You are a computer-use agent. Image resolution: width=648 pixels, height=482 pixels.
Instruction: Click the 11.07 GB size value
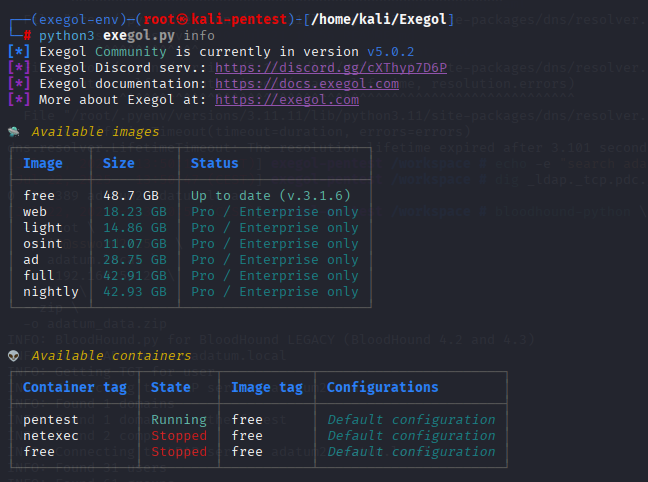[x=135, y=244]
